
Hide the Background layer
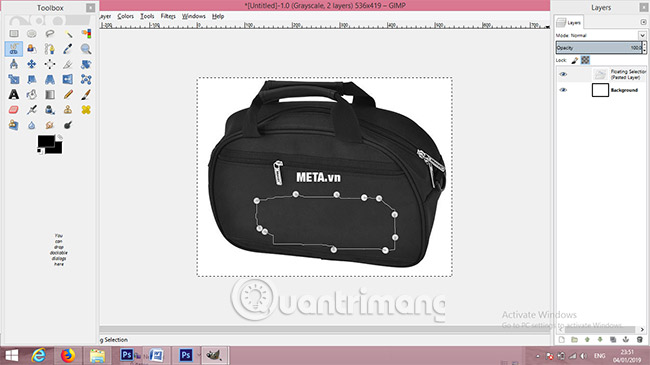click(563, 90)
